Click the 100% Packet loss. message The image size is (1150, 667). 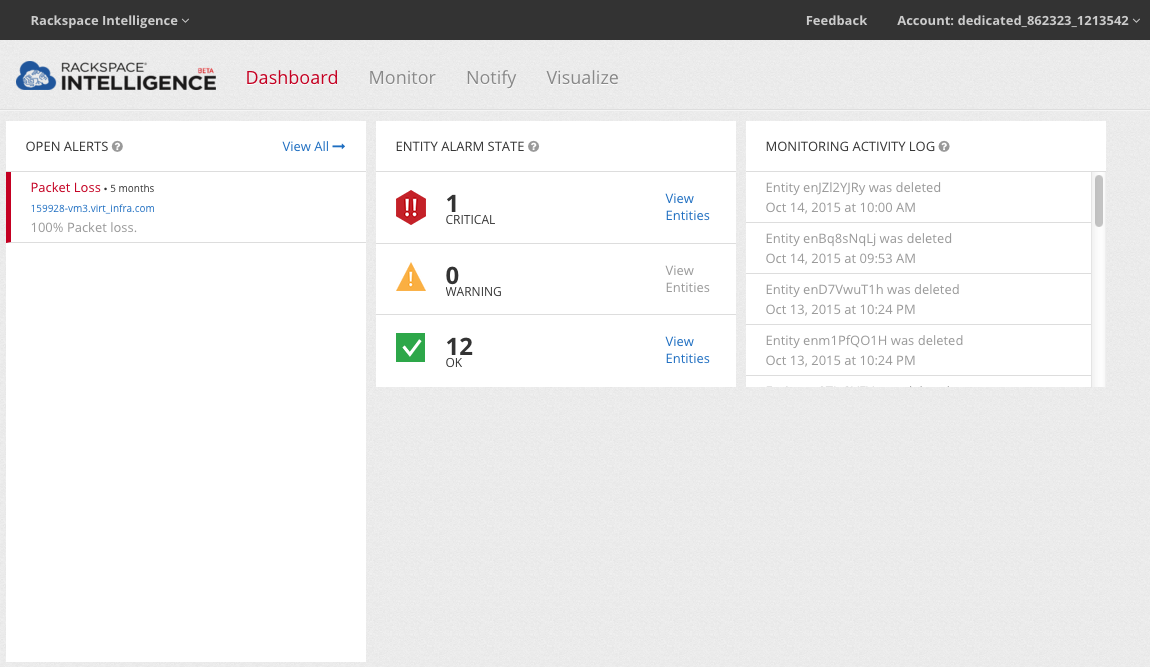tap(84, 227)
